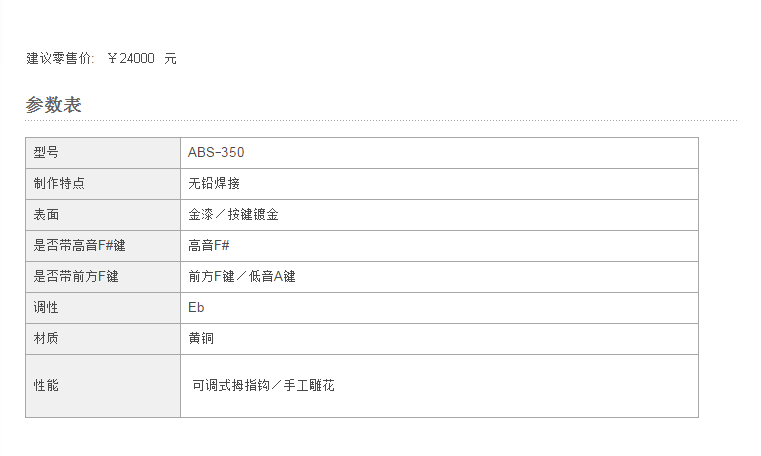Click the 调性 row label
The height and width of the screenshot is (456, 761).
[46, 308]
